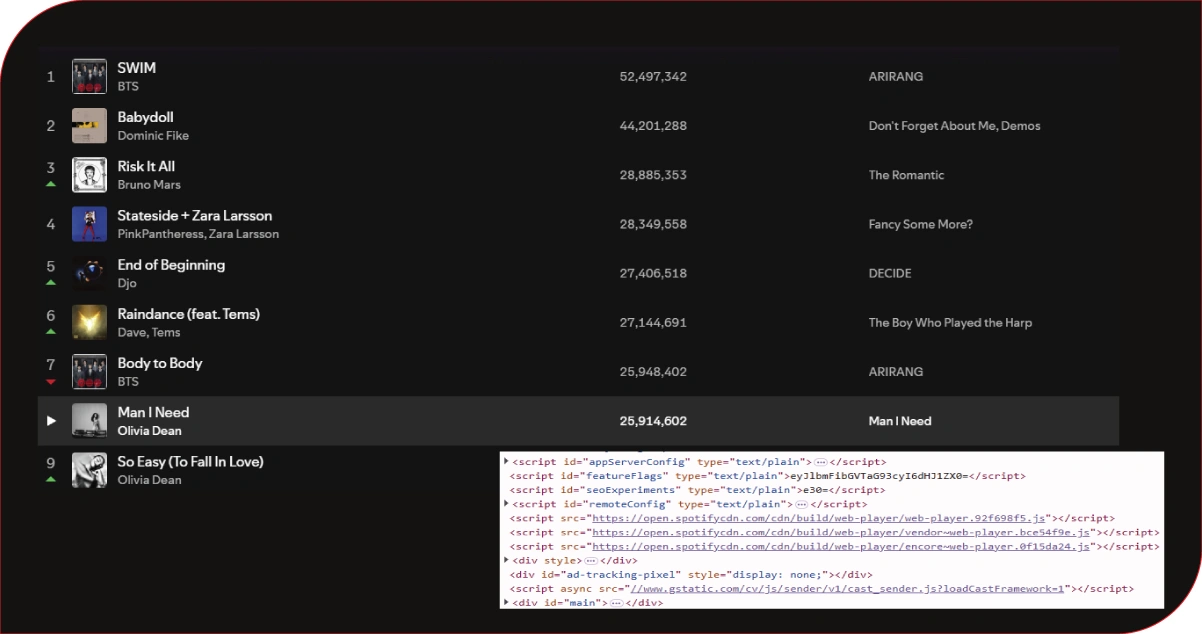Viewport: 1202px width, 634px height.
Task: Click the SWIM album artwork
Action: click(x=89, y=76)
